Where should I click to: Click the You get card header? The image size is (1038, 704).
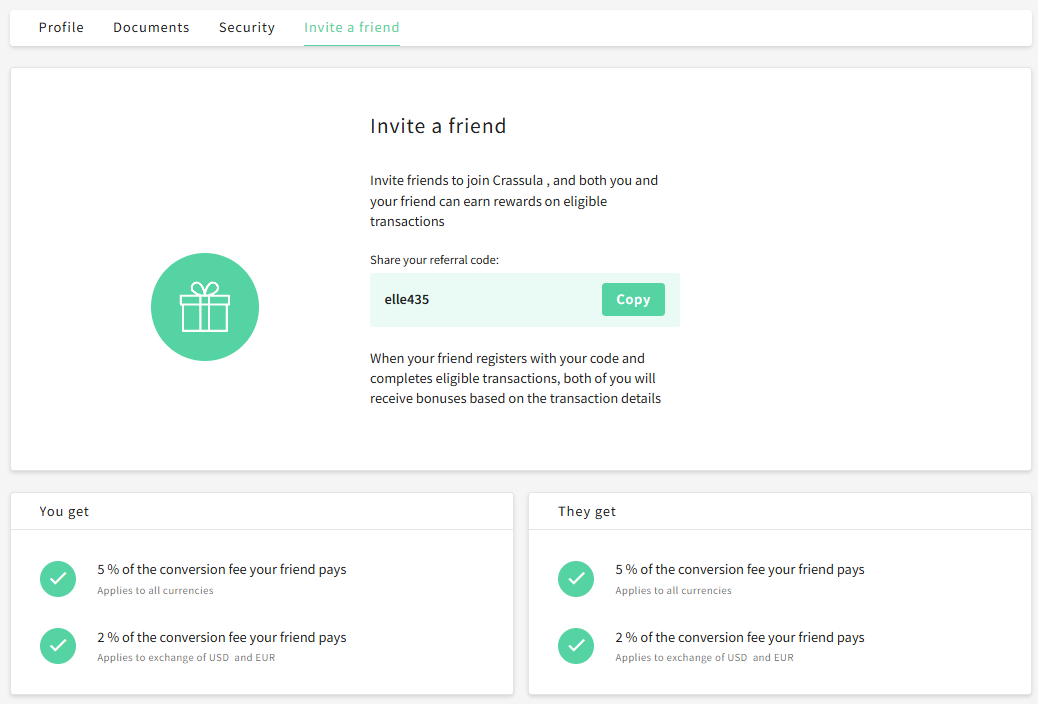click(64, 511)
